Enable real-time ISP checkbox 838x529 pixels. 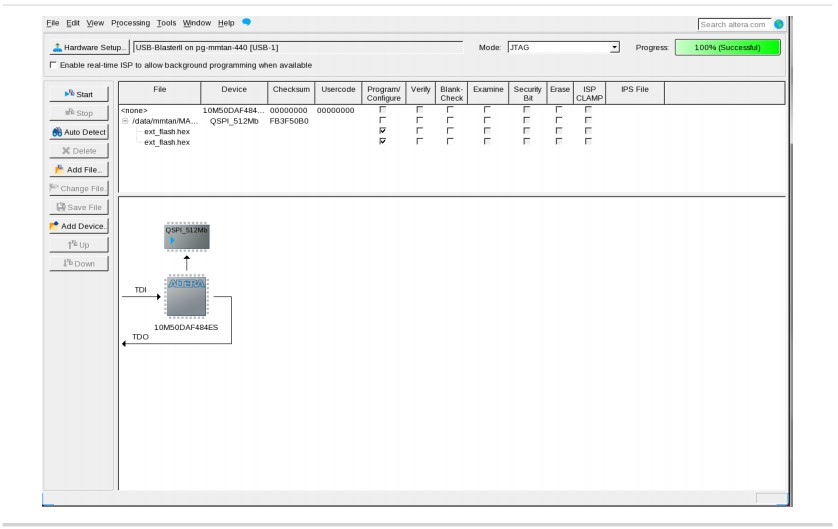(53, 65)
